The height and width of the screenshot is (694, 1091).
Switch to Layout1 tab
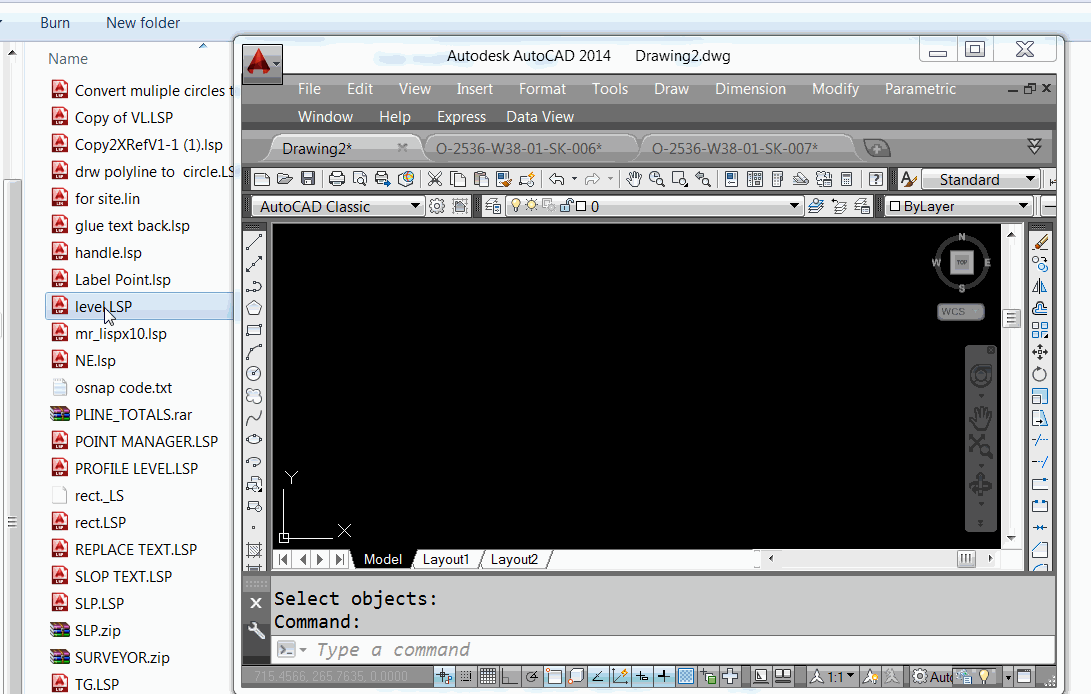[x=446, y=560]
